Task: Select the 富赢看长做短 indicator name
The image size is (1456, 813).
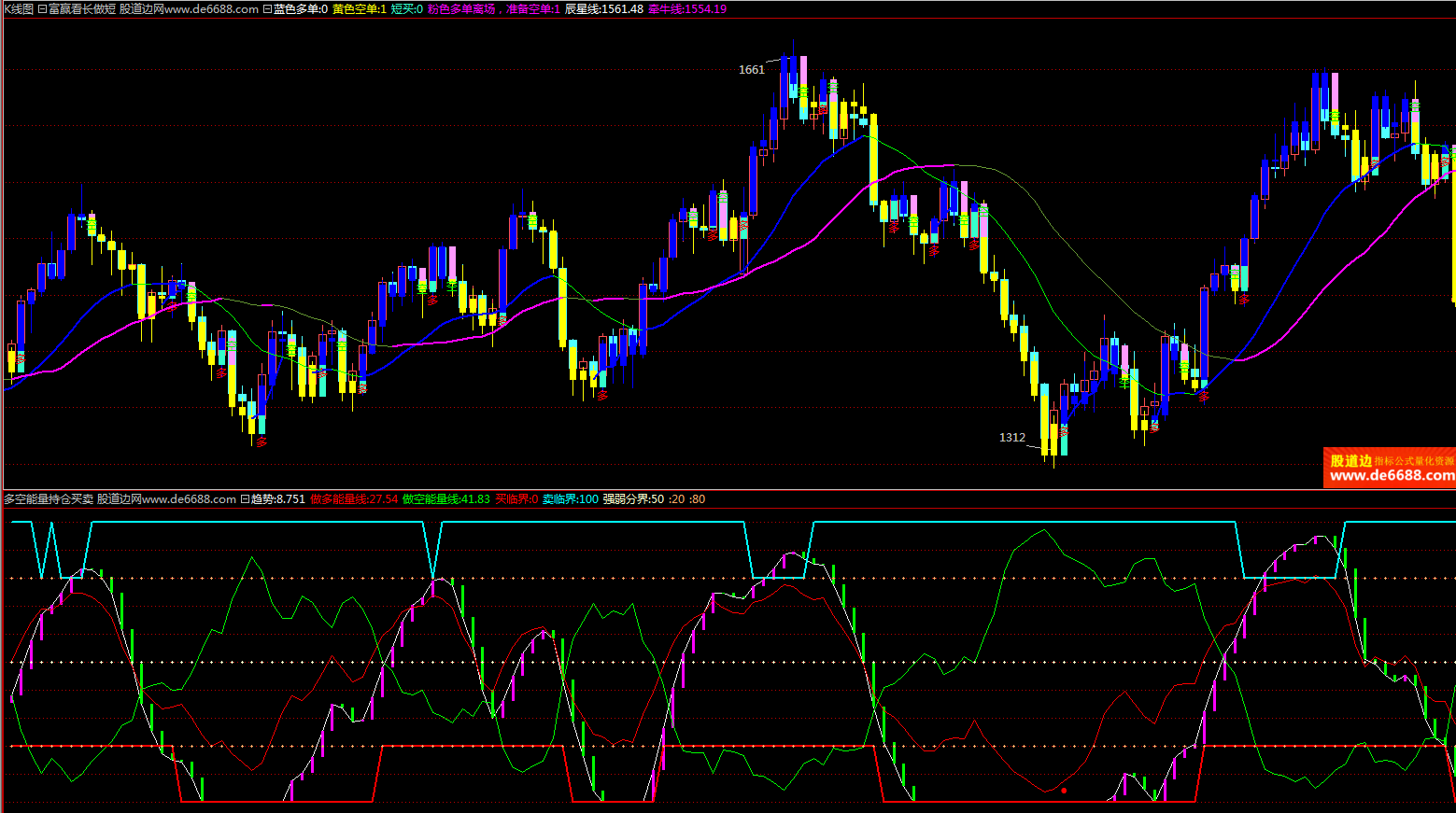Action: tap(82, 8)
